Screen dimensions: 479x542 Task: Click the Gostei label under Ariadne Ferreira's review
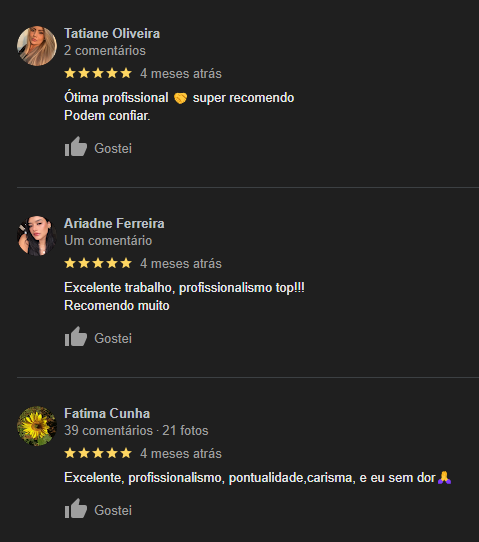113,338
